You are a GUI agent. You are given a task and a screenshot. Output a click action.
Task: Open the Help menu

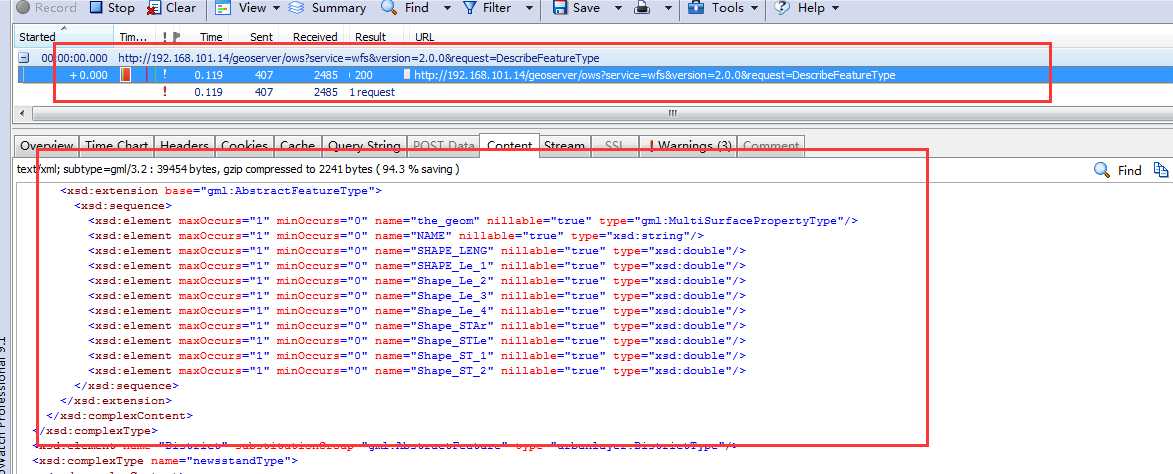[x=806, y=7]
